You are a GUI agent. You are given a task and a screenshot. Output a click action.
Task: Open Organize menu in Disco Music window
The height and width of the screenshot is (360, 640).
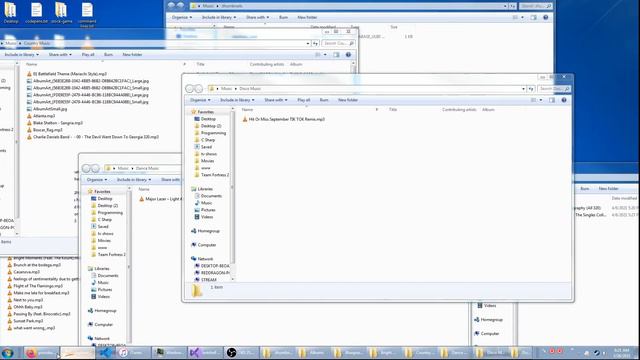coord(200,100)
